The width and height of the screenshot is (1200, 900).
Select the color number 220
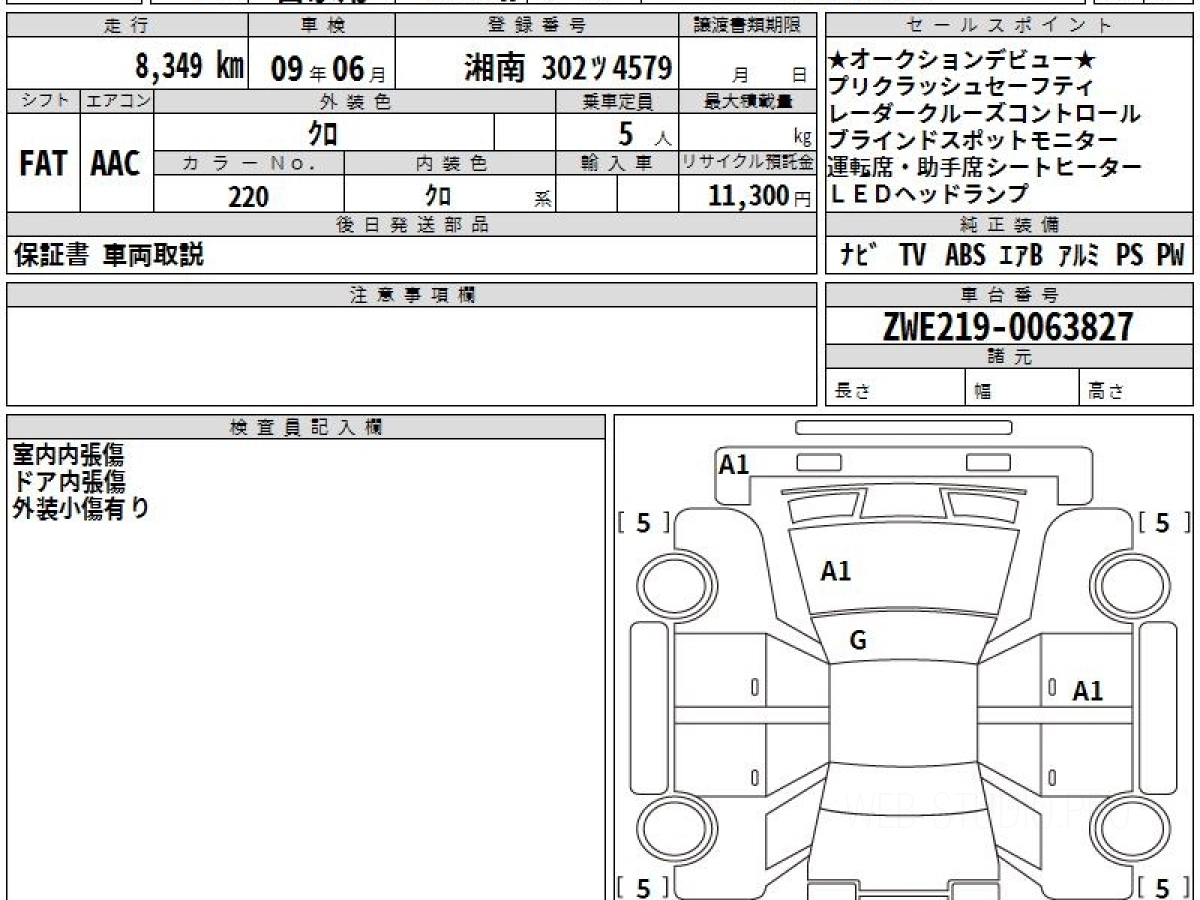[248, 197]
